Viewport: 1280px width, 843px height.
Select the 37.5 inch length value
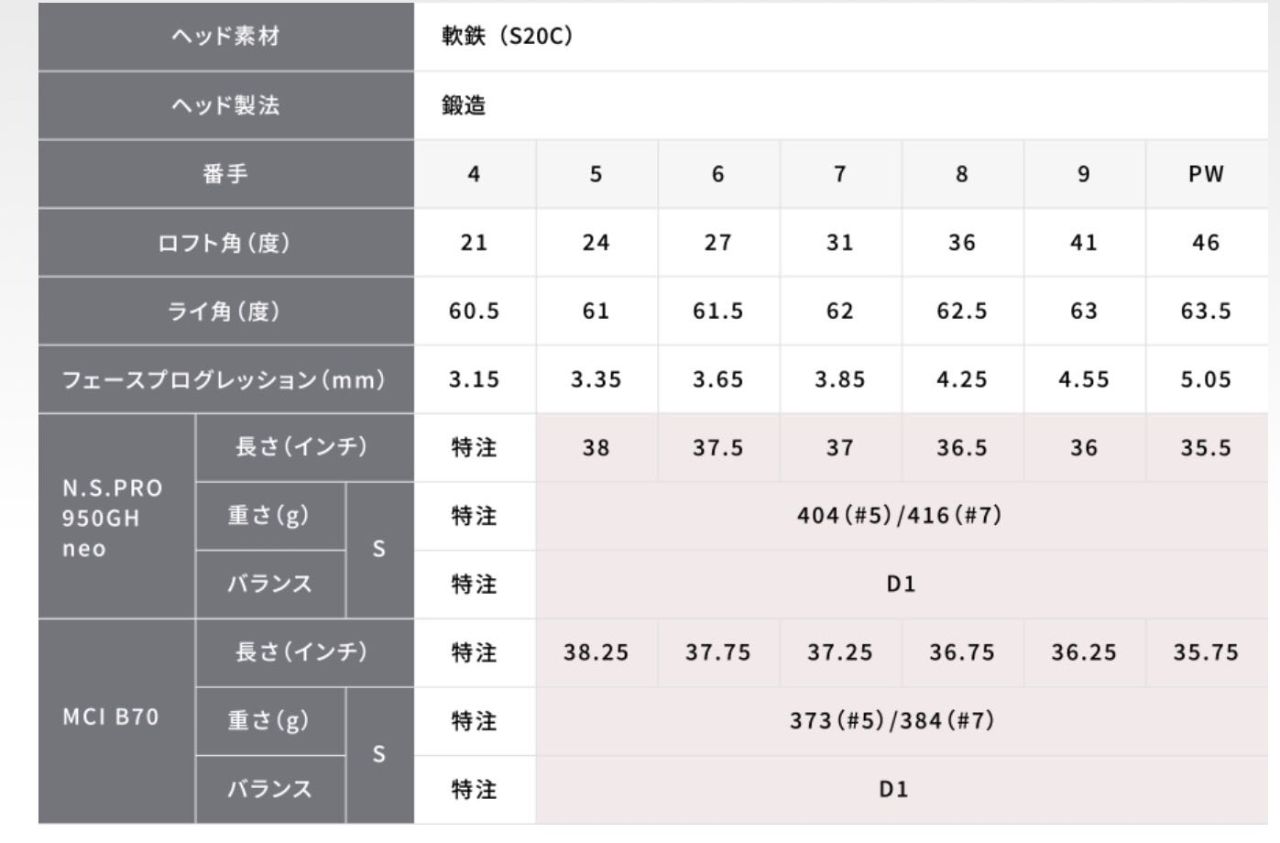(718, 448)
